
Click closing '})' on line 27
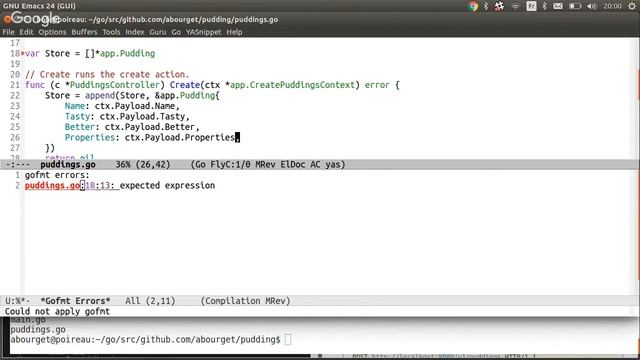pyautogui.click(x=50, y=148)
